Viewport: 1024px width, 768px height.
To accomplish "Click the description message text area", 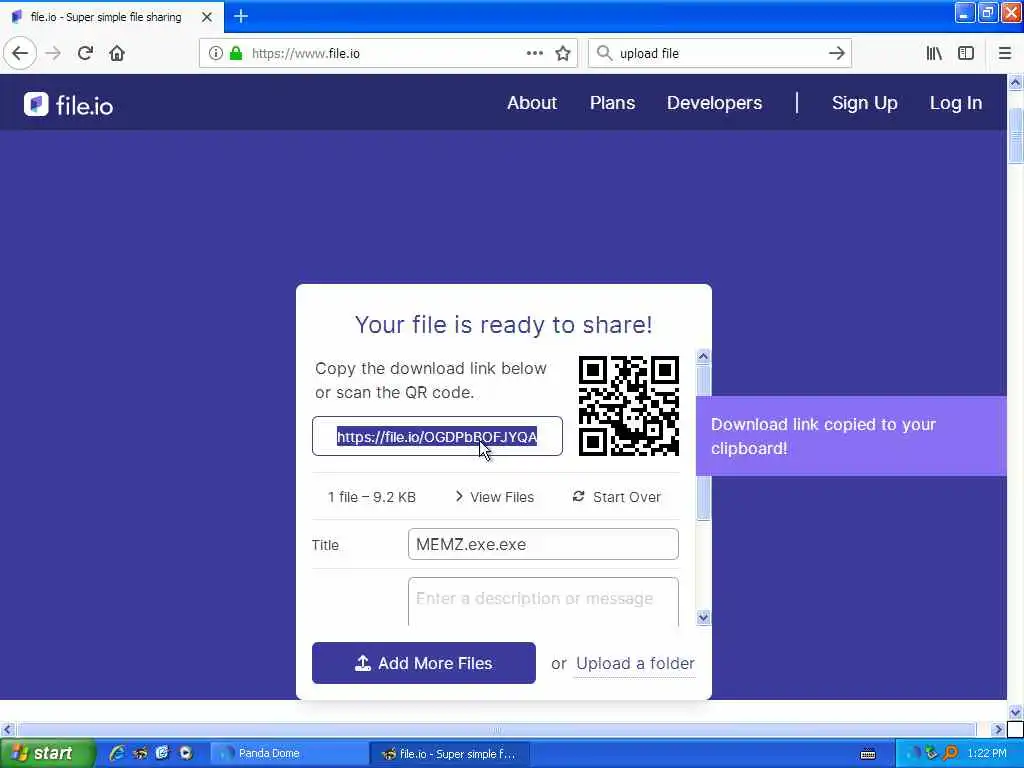I will click(x=543, y=601).
